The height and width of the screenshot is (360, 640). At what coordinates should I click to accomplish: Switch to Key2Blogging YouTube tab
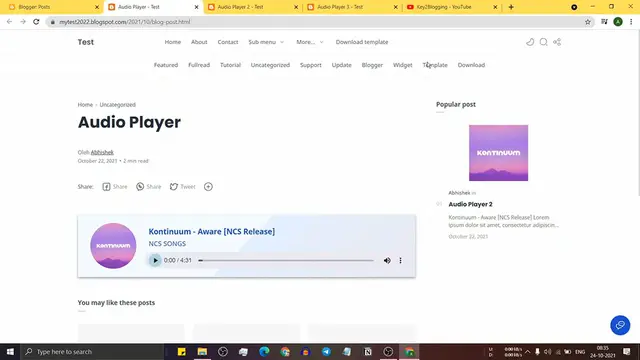452,7
